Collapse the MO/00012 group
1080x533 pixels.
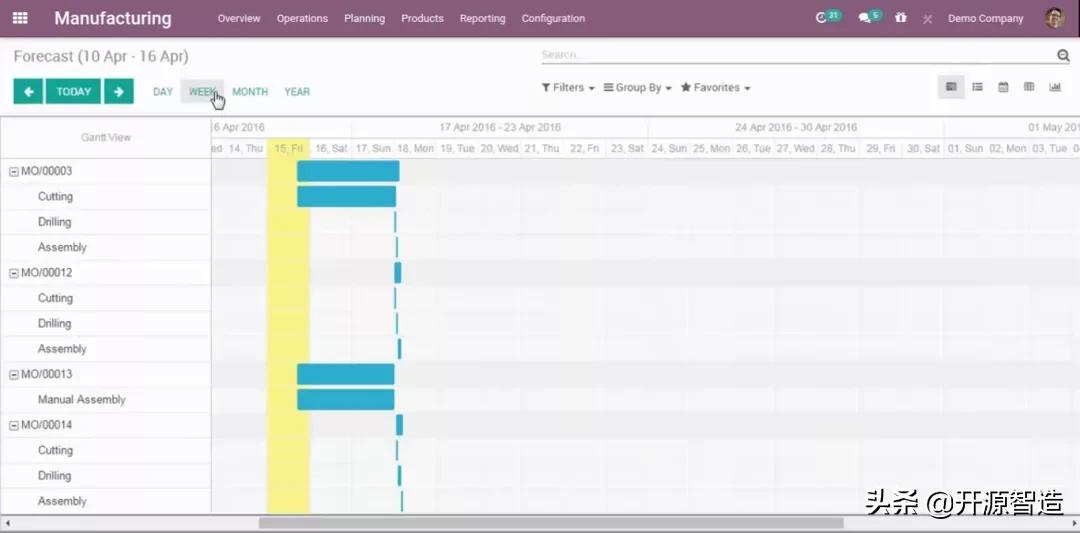[13, 273]
